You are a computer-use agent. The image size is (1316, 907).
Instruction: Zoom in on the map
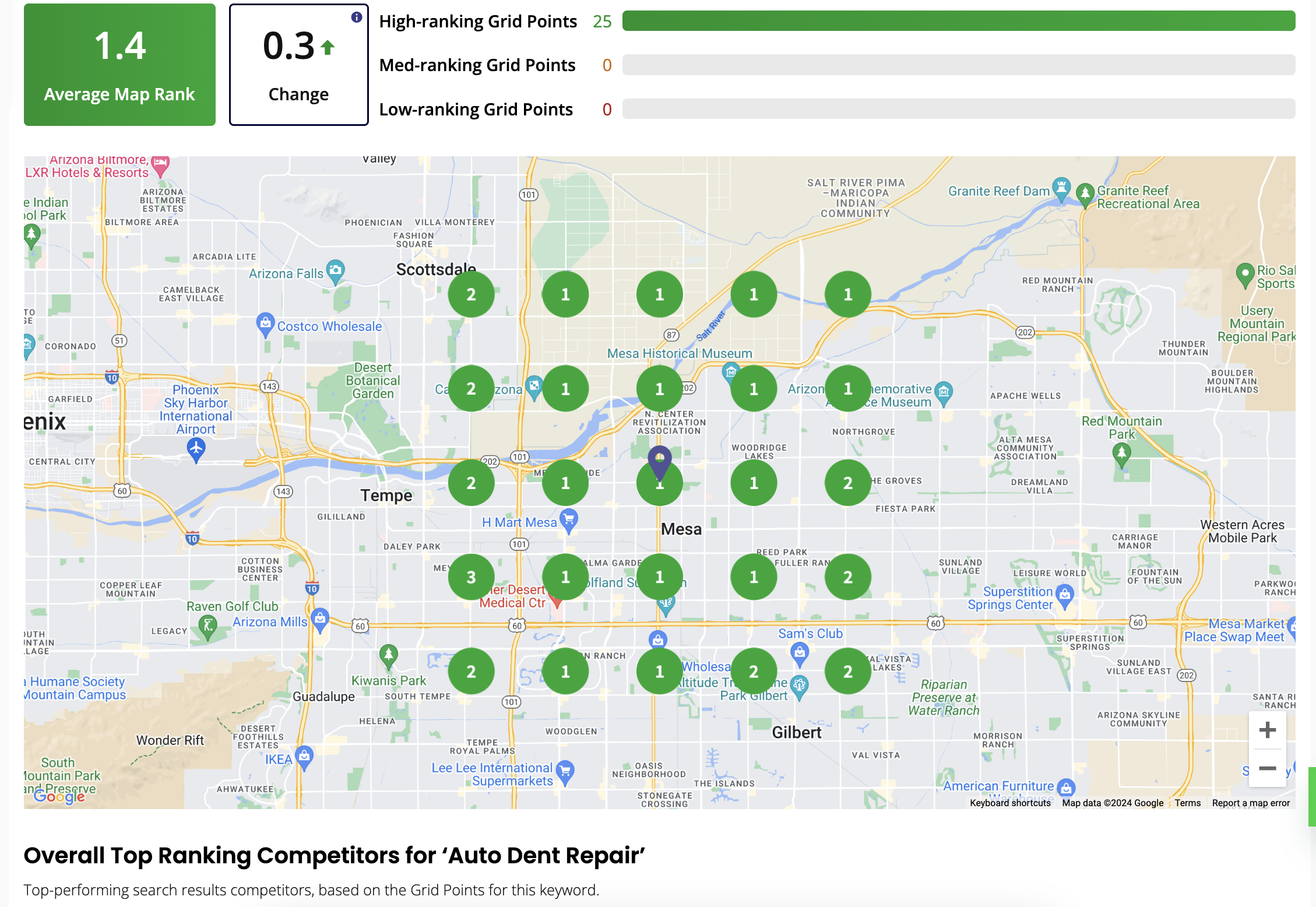pyautogui.click(x=1267, y=730)
